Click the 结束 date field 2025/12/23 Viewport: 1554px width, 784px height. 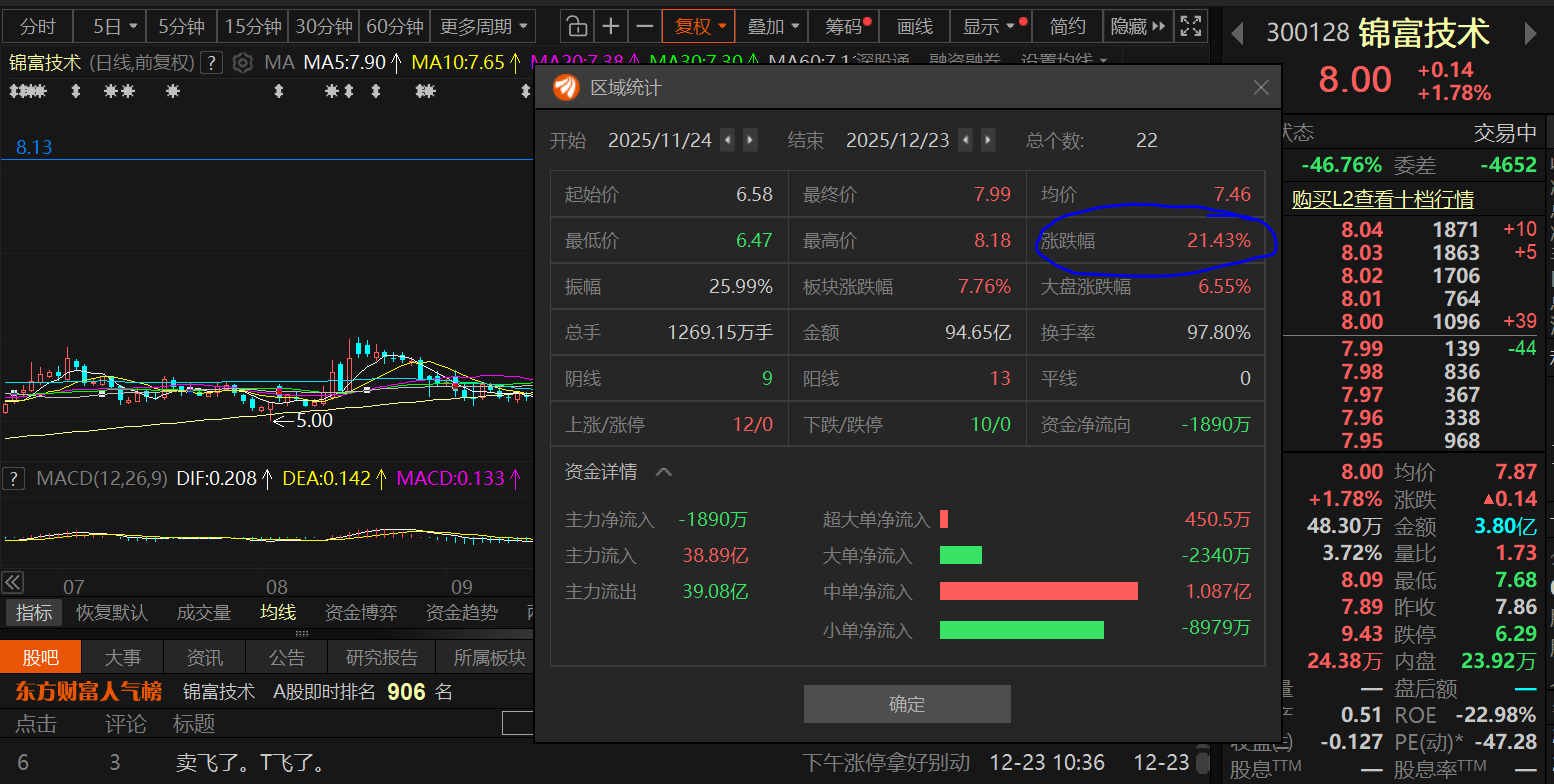click(898, 140)
